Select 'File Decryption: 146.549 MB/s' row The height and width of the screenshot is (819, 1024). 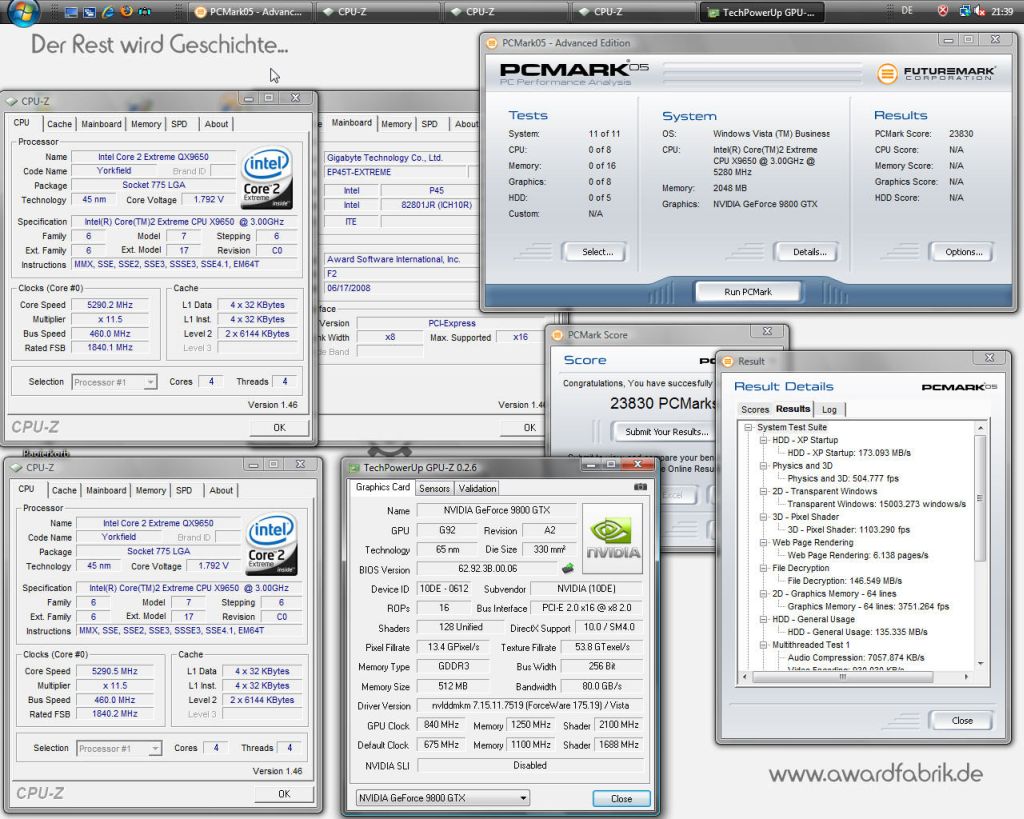tap(844, 581)
